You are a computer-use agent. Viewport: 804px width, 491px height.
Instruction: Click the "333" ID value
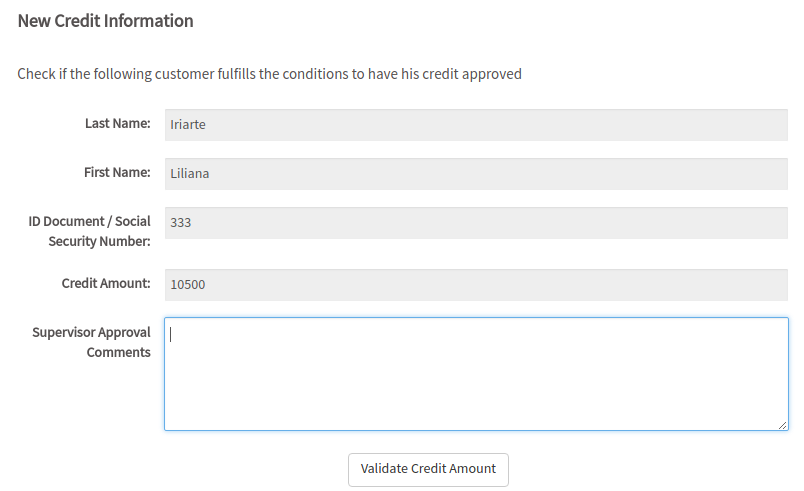coord(181,223)
